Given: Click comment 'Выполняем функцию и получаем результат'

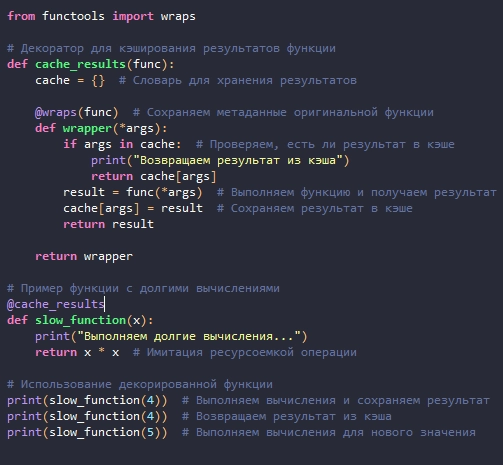Looking at the screenshot, I should 357,192.
